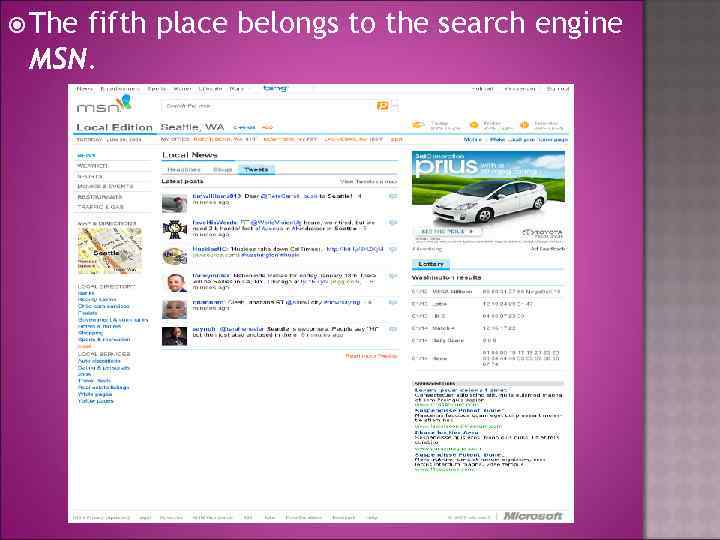Click HuskiesRC username in the tweet
The image size is (720, 540).
click(x=210, y=249)
